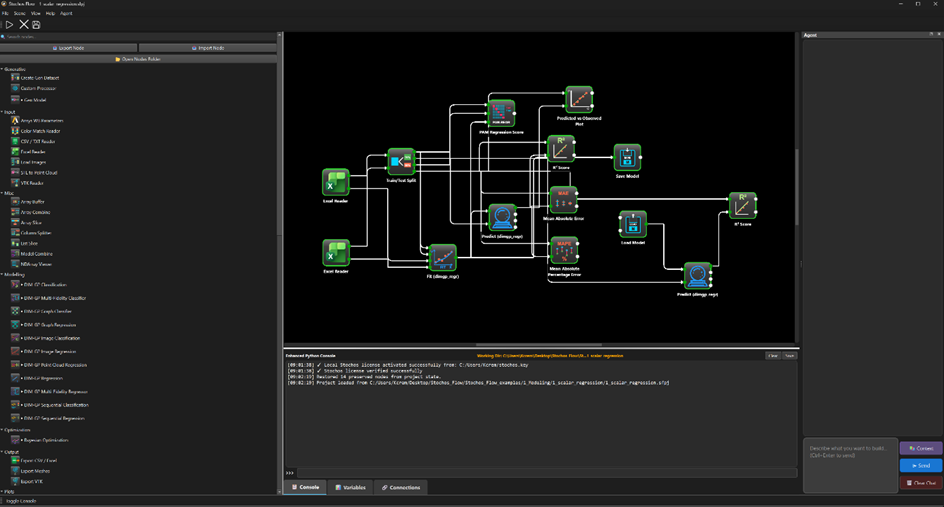Open the Connections tab

[401, 487]
